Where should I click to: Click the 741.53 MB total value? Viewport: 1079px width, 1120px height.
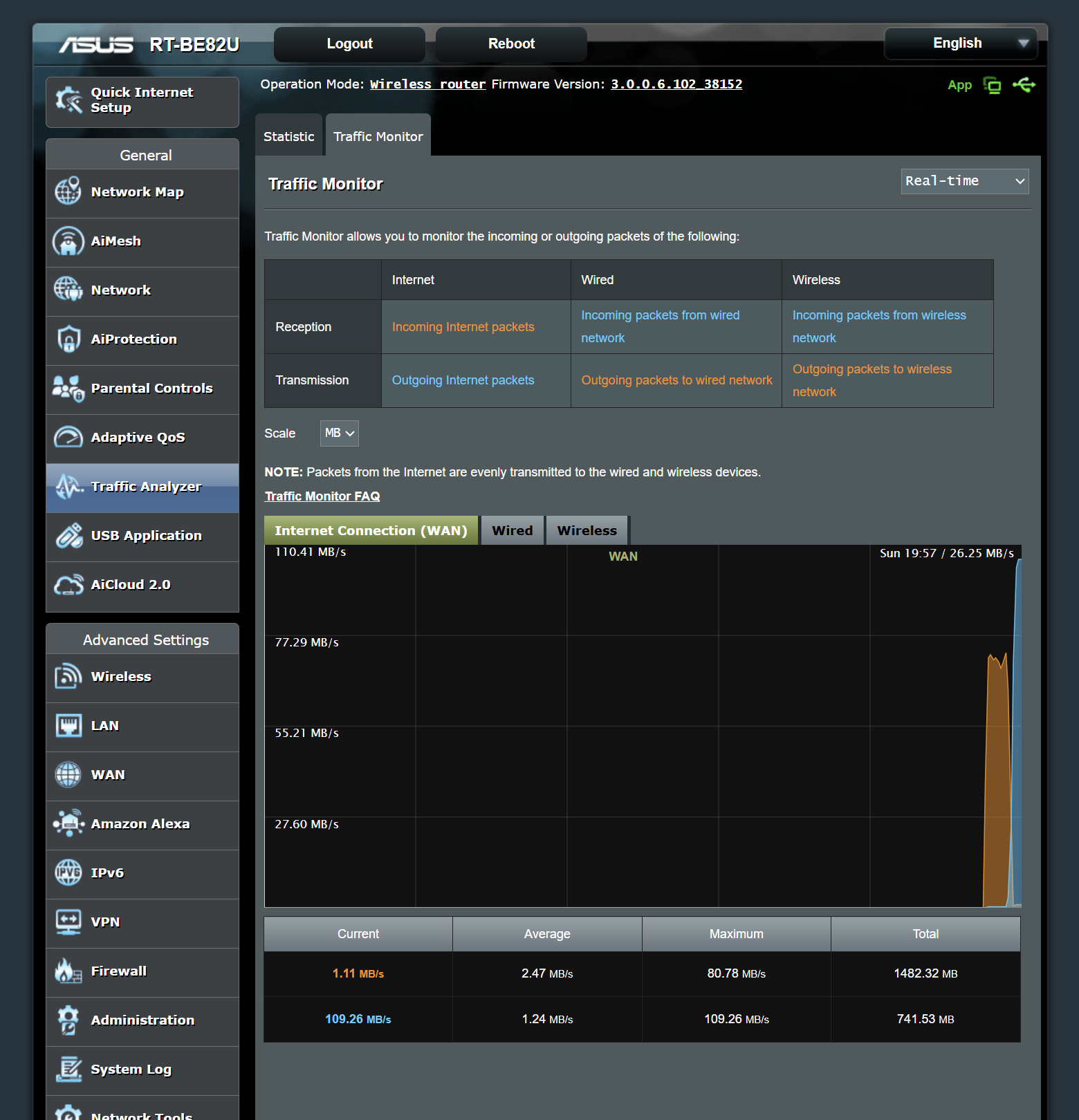click(x=925, y=1019)
